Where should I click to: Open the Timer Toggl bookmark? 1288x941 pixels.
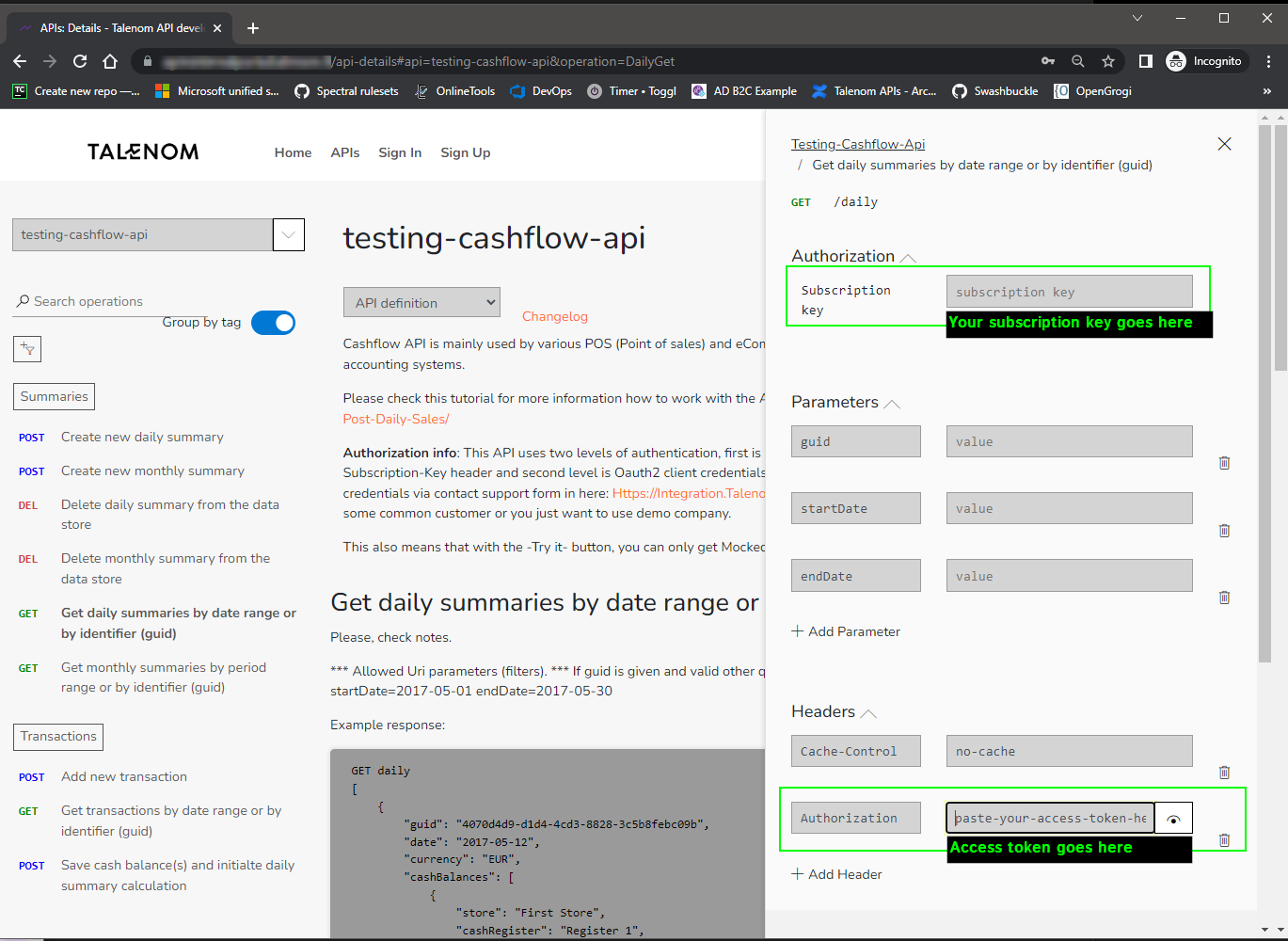point(632,91)
